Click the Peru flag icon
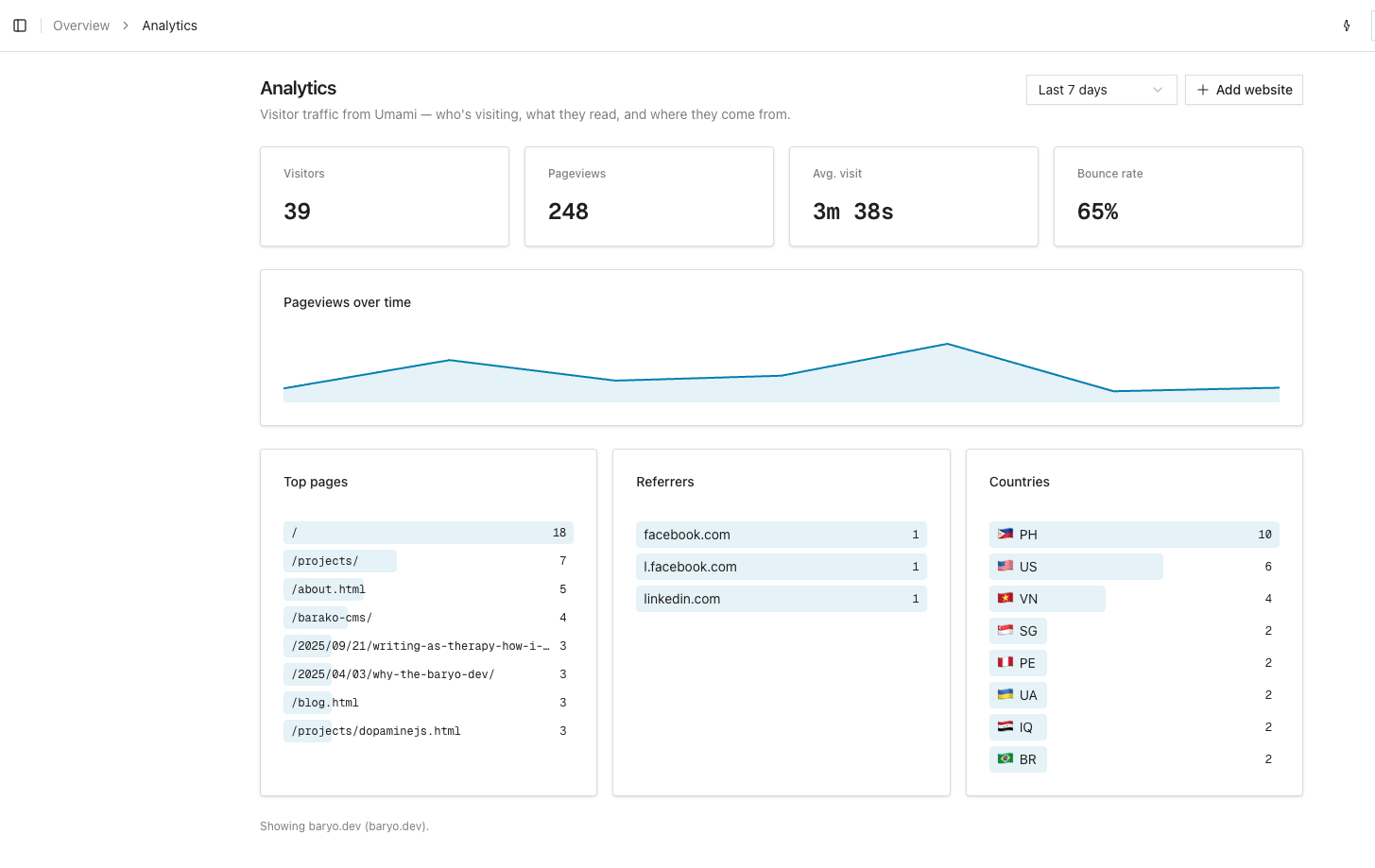This screenshot has width=1375, height=868. coord(1005,662)
